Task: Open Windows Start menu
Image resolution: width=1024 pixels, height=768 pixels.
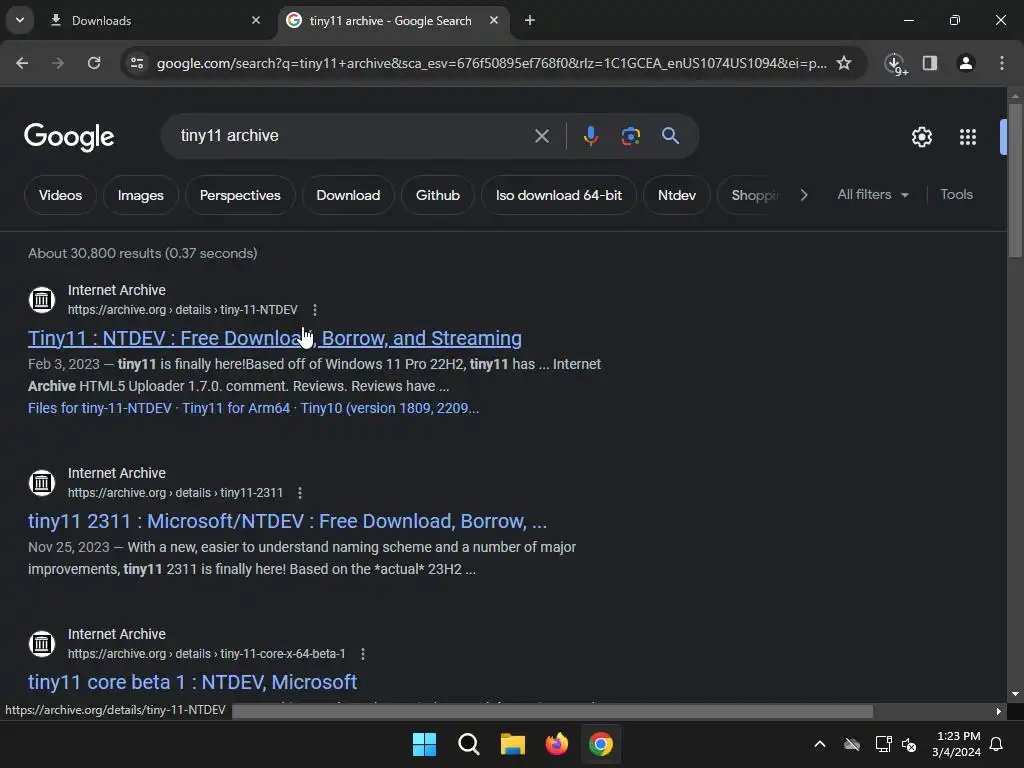Action: click(424, 744)
